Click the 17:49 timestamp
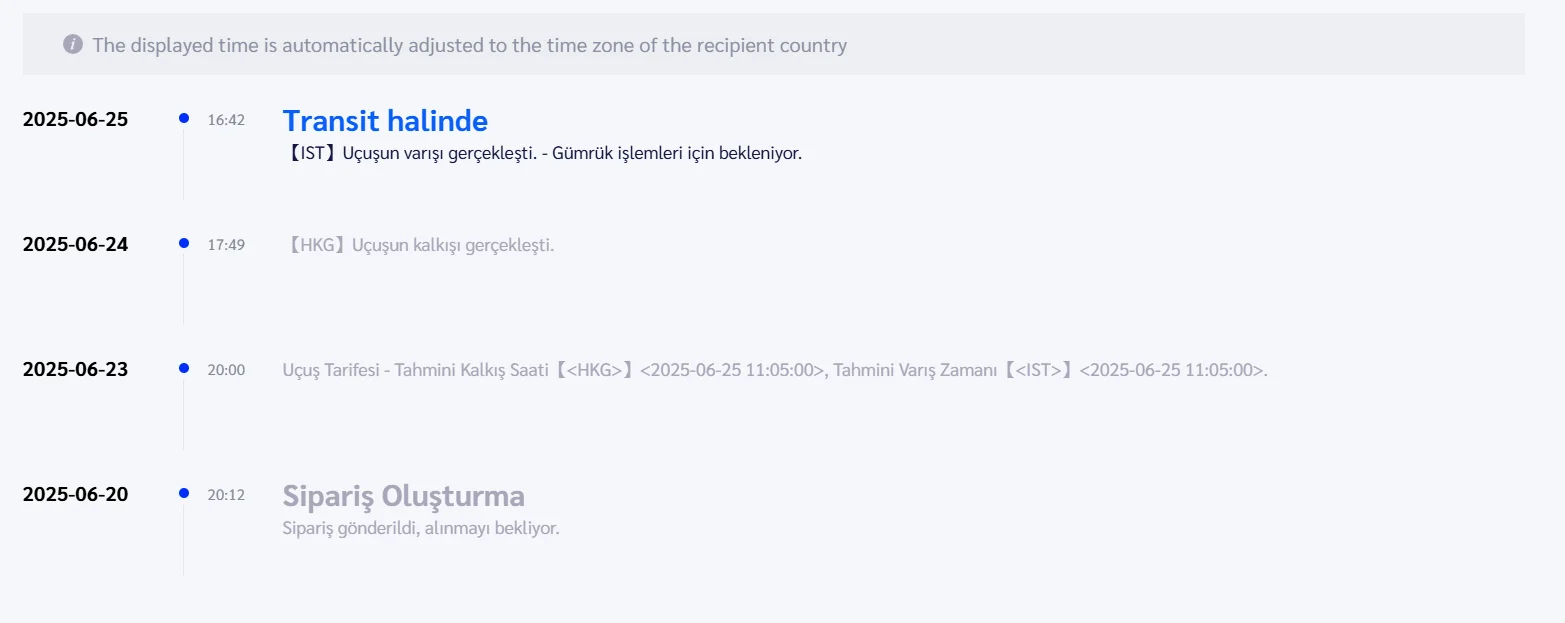This screenshot has height=623, width=1565. coord(226,245)
